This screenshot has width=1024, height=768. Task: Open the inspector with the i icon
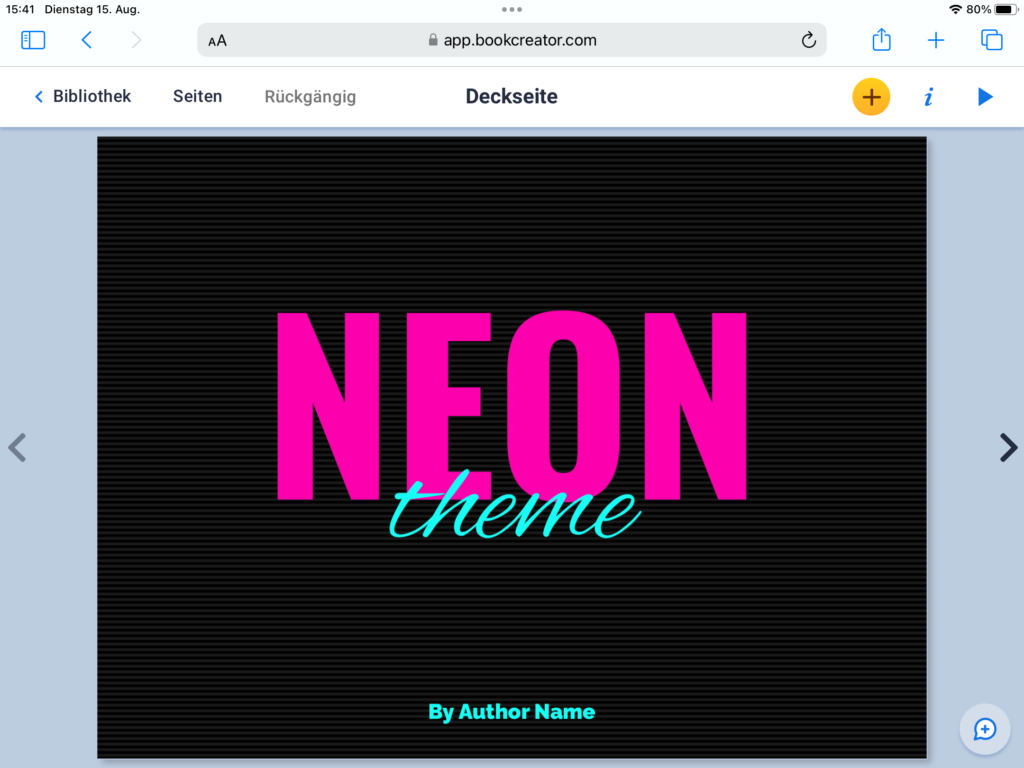(929, 97)
